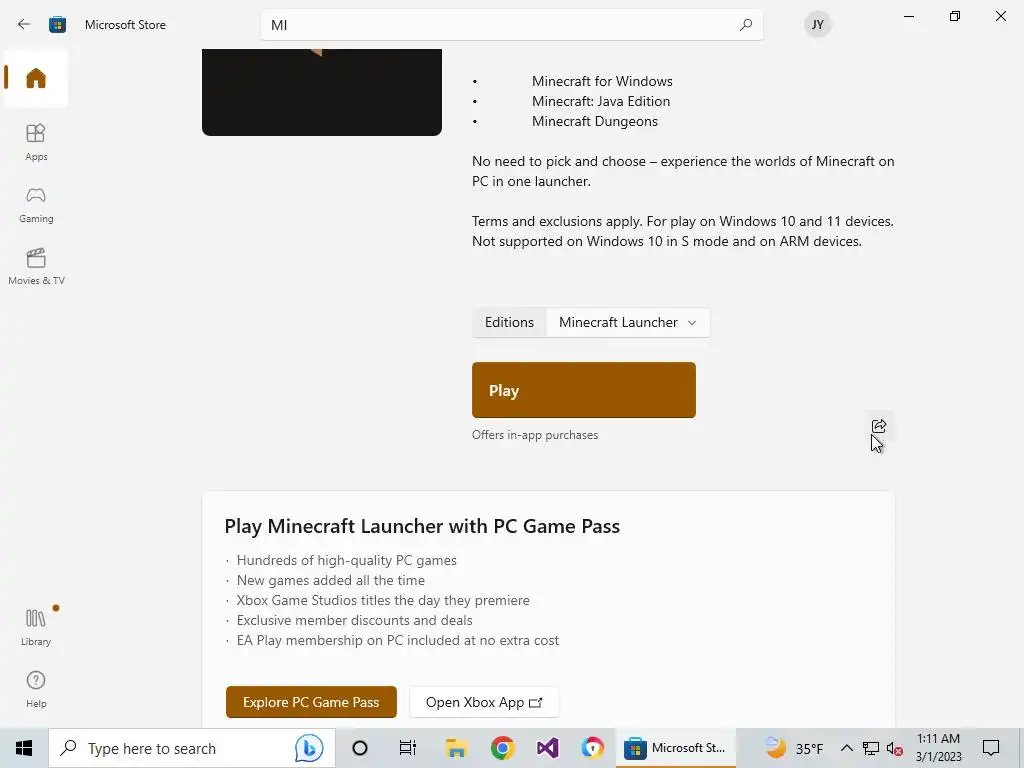
Task: Open the Editions Minecraft Launcher dropdown
Action: click(x=628, y=323)
